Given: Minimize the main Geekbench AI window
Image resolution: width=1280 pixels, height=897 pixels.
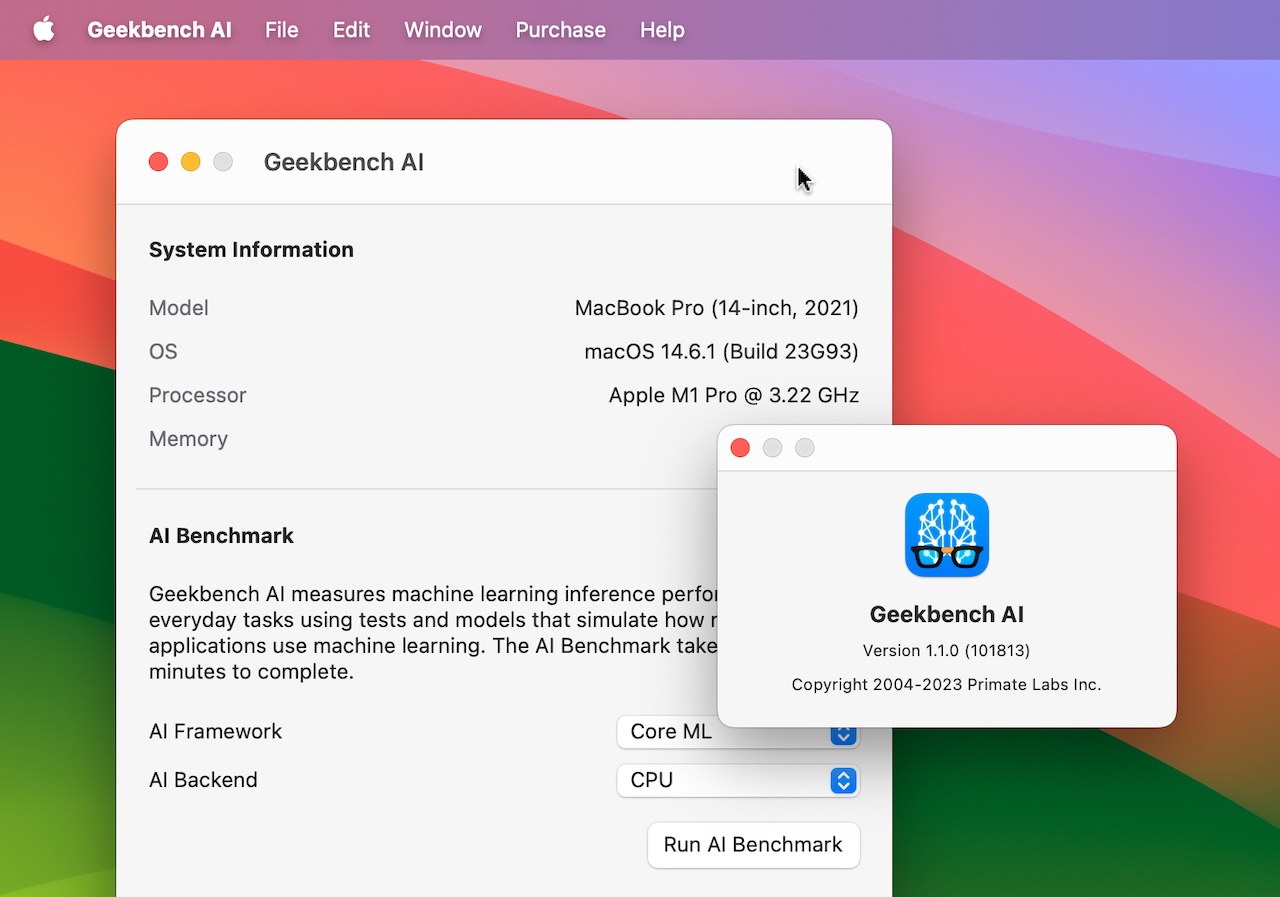Looking at the screenshot, I should [x=190, y=162].
